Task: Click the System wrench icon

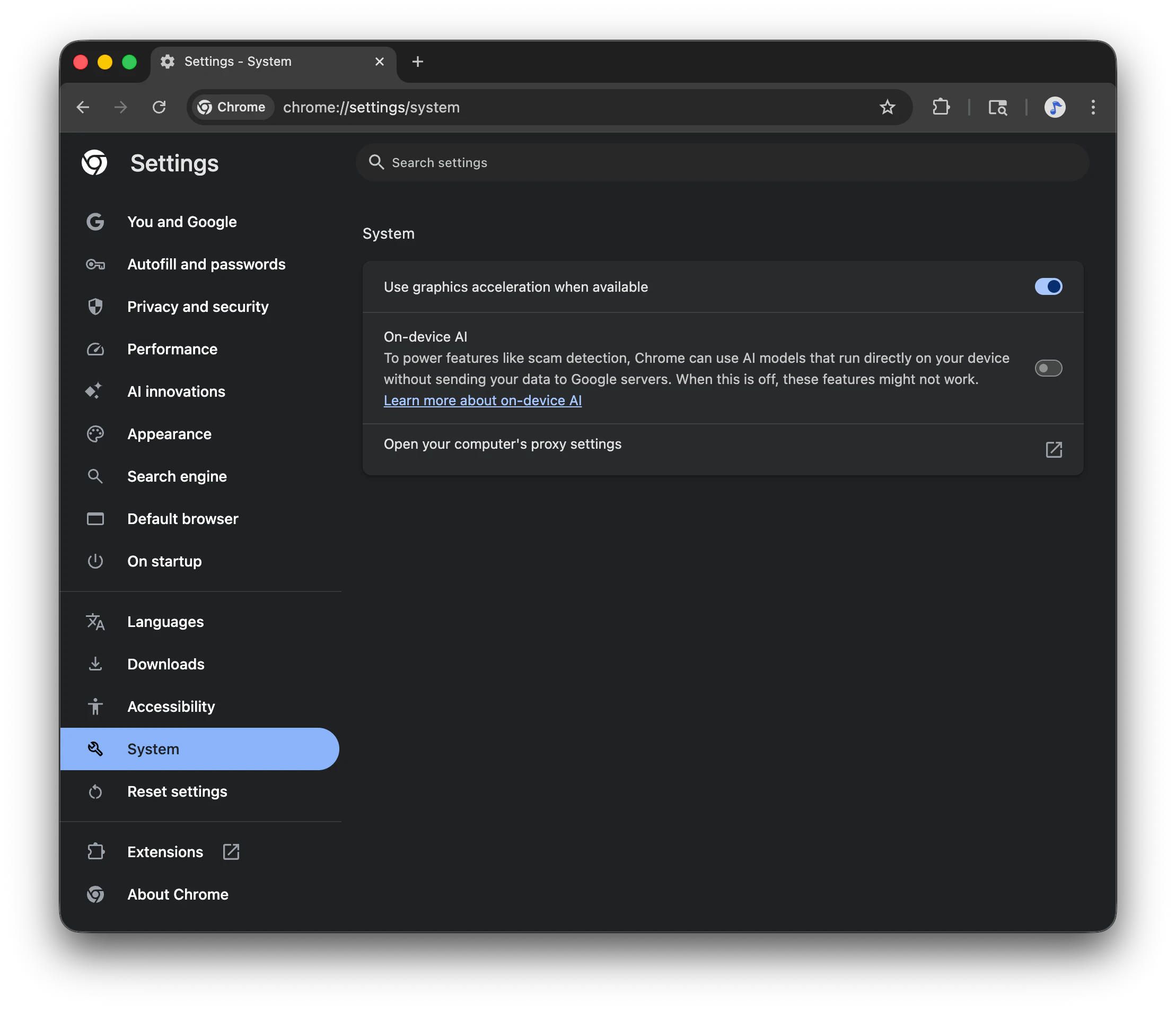Action: point(95,749)
